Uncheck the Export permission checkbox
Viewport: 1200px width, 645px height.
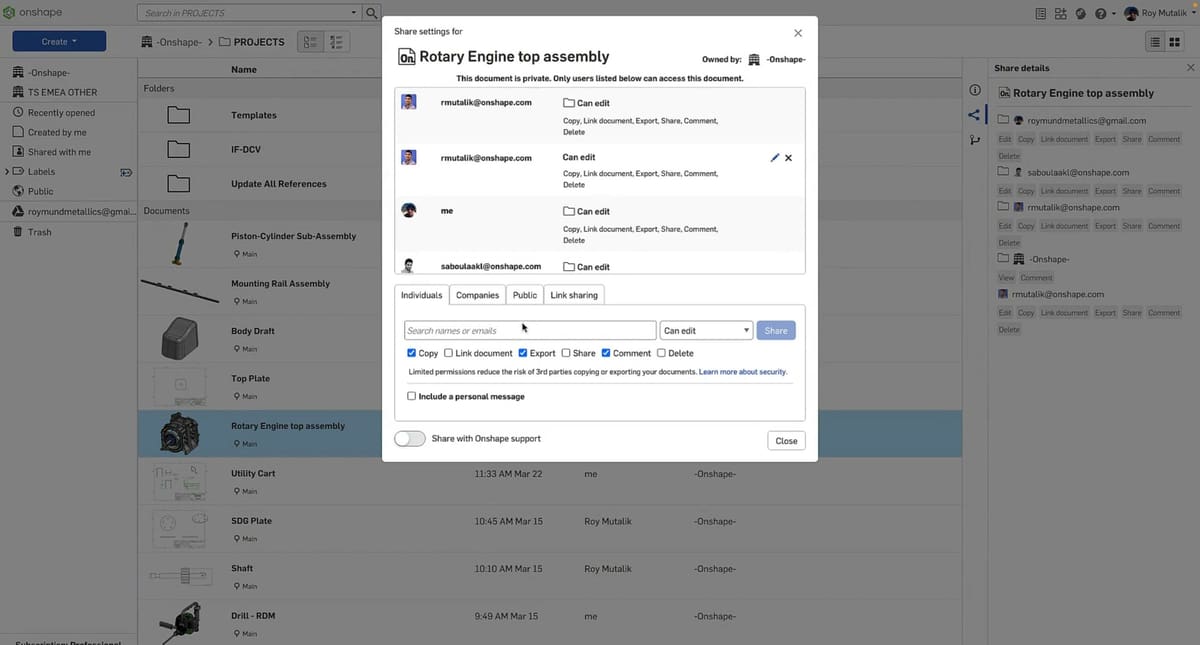coord(523,353)
